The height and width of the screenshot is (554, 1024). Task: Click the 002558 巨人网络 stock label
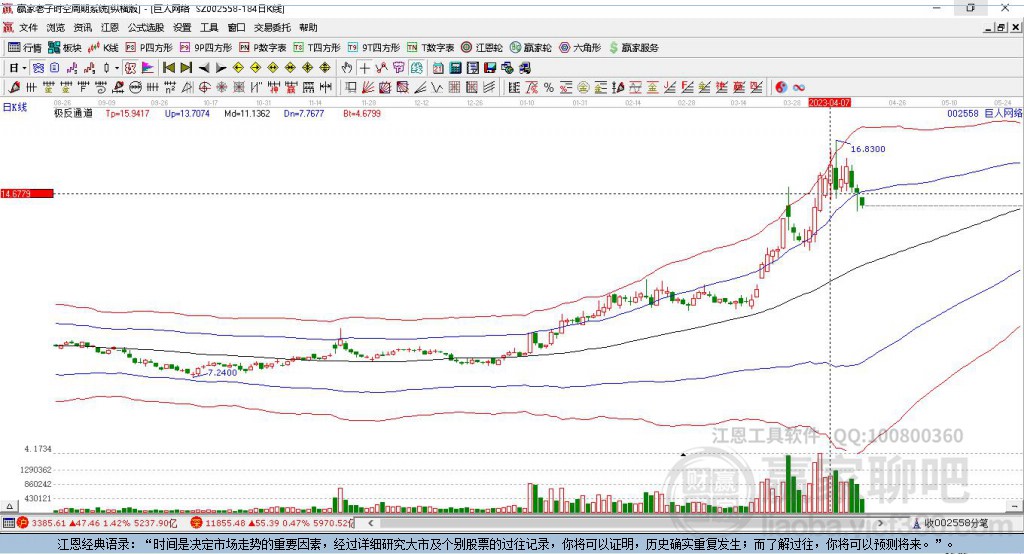(985, 113)
